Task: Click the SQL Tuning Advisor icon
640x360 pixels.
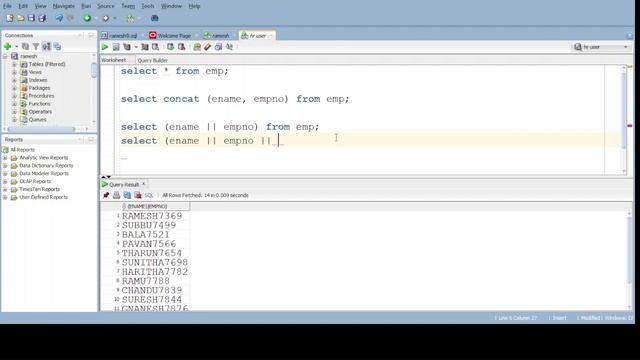Action: click(156, 47)
